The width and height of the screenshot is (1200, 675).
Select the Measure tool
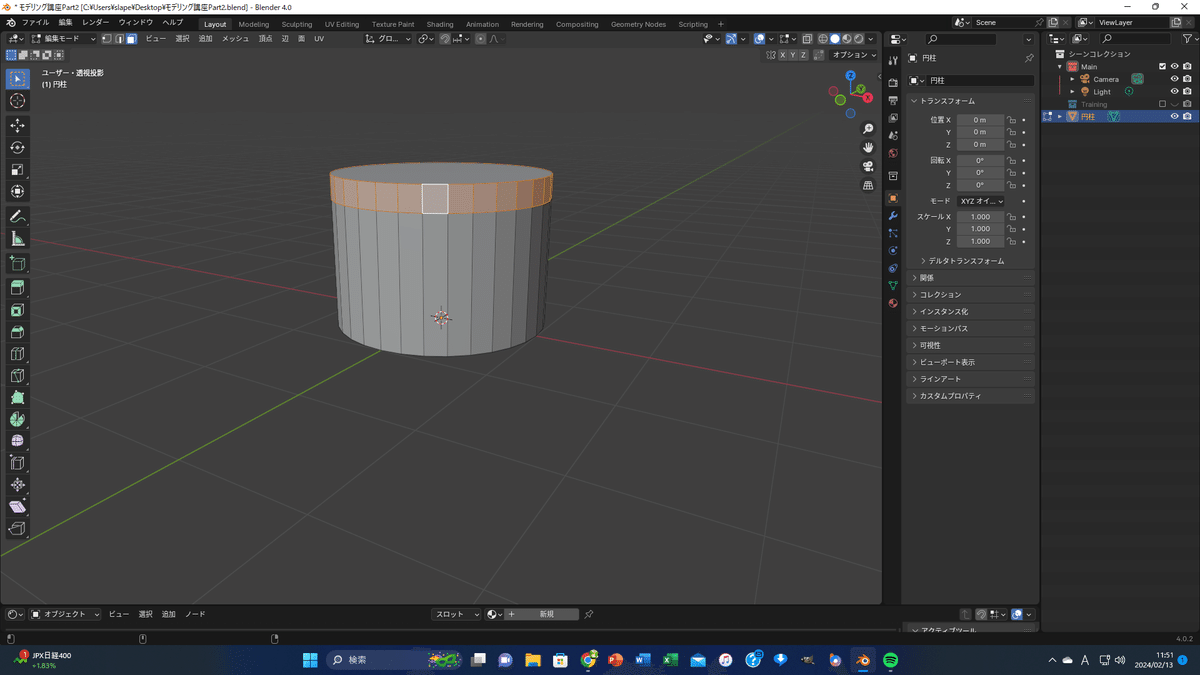[17, 238]
